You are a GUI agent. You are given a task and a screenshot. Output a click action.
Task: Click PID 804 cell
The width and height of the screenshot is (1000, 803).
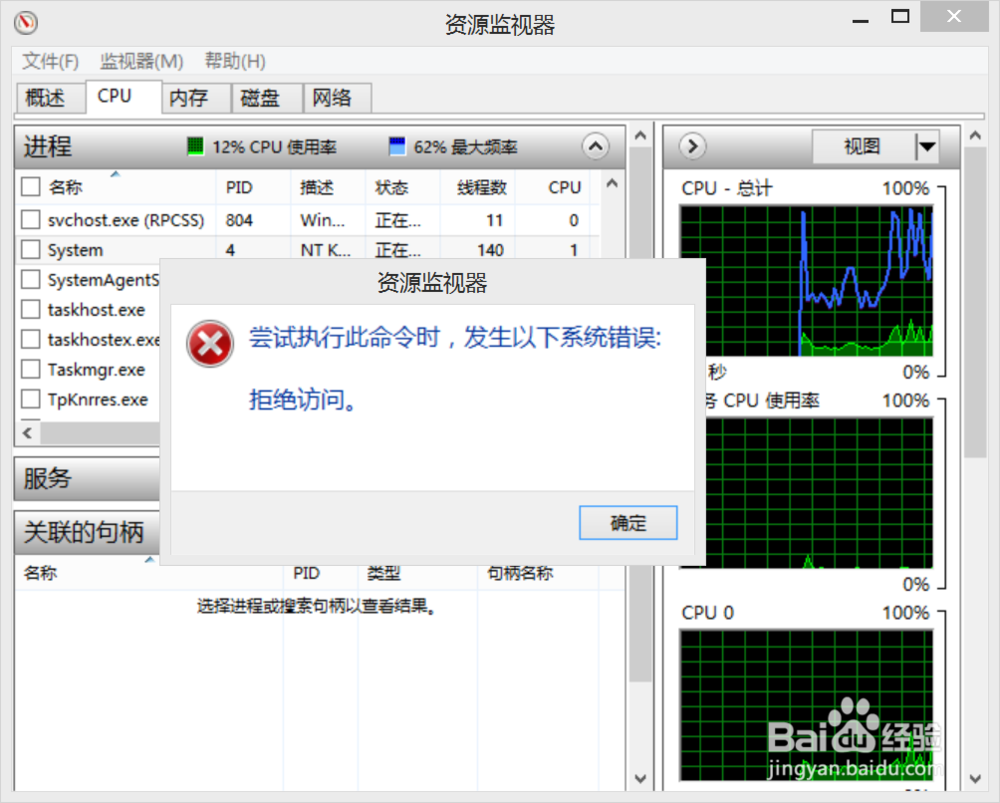[x=239, y=220]
